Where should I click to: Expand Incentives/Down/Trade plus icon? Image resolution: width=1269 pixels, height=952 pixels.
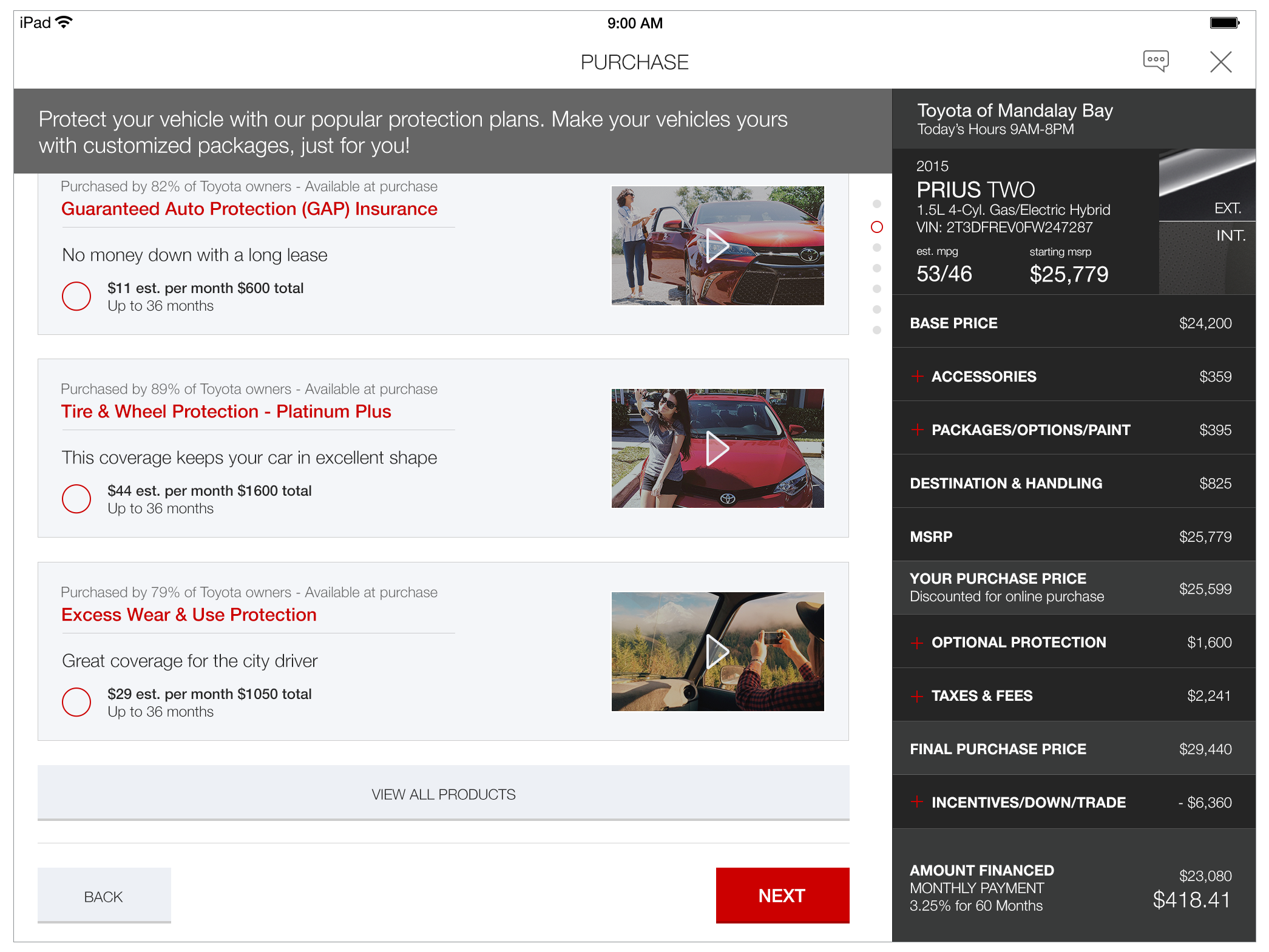917,802
